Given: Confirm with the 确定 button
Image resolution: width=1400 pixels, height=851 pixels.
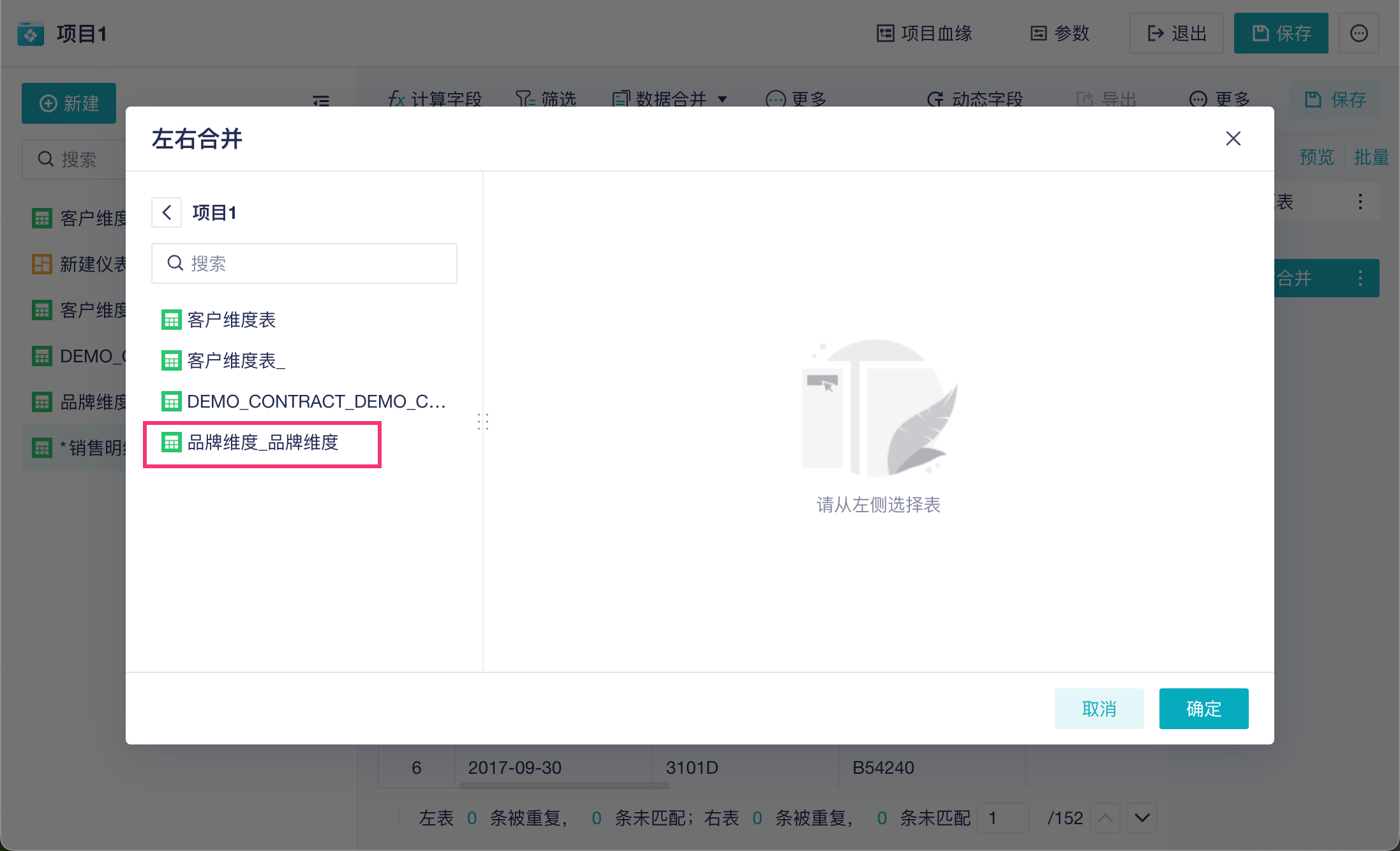Looking at the screenshot, I should (x=1203, y=708).
